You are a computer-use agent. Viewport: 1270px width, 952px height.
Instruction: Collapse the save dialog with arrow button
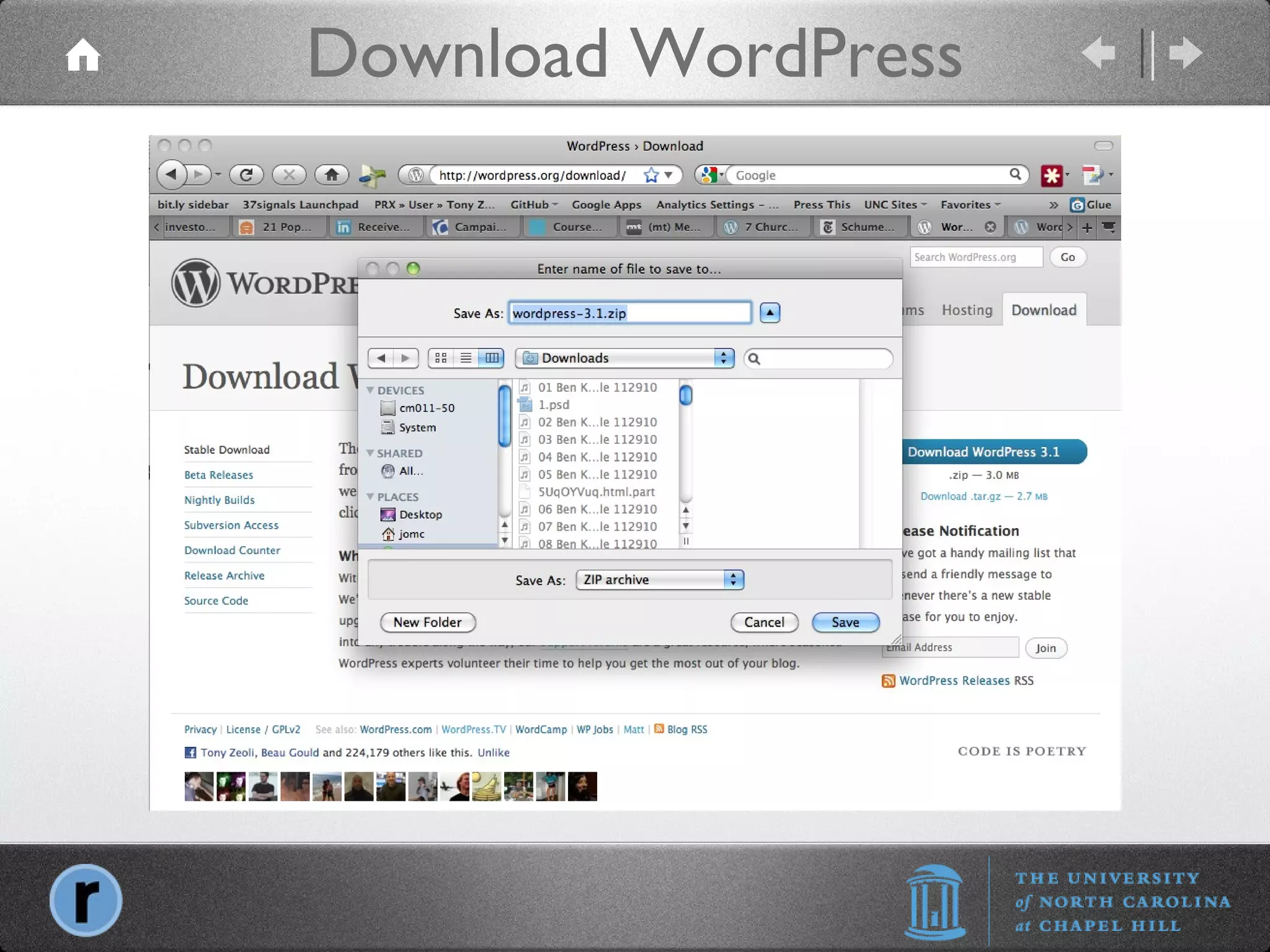point(770,313)
